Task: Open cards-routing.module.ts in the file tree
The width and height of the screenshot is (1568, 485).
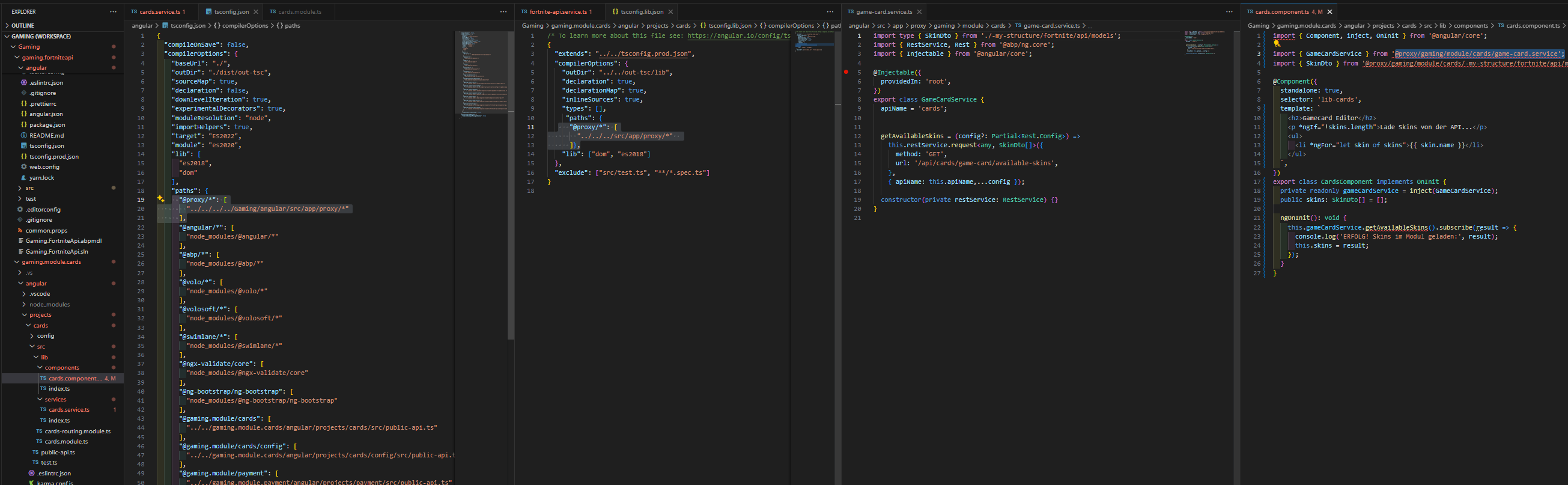Action: [x=77, y=431]
